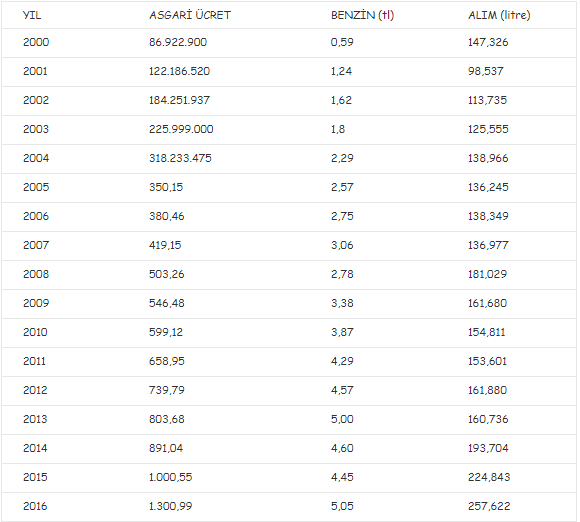
Task: Click the year 2003 row label
Action: click(x=36, y=129)
